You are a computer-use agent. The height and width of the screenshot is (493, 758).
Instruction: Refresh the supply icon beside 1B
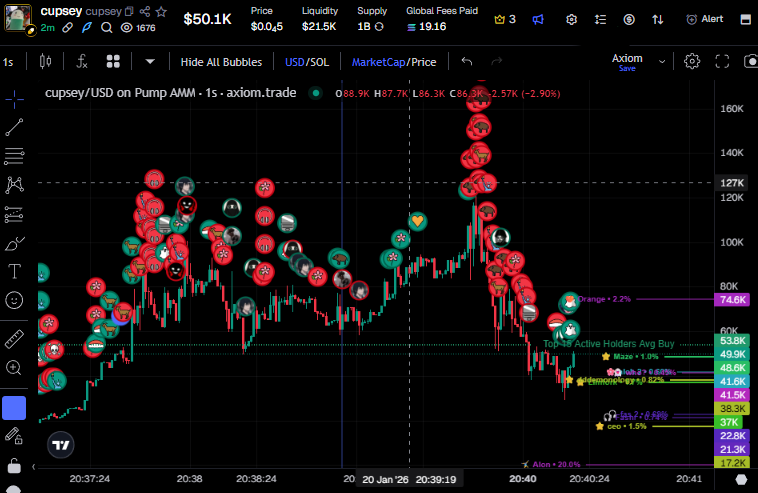tap(379, 27)
